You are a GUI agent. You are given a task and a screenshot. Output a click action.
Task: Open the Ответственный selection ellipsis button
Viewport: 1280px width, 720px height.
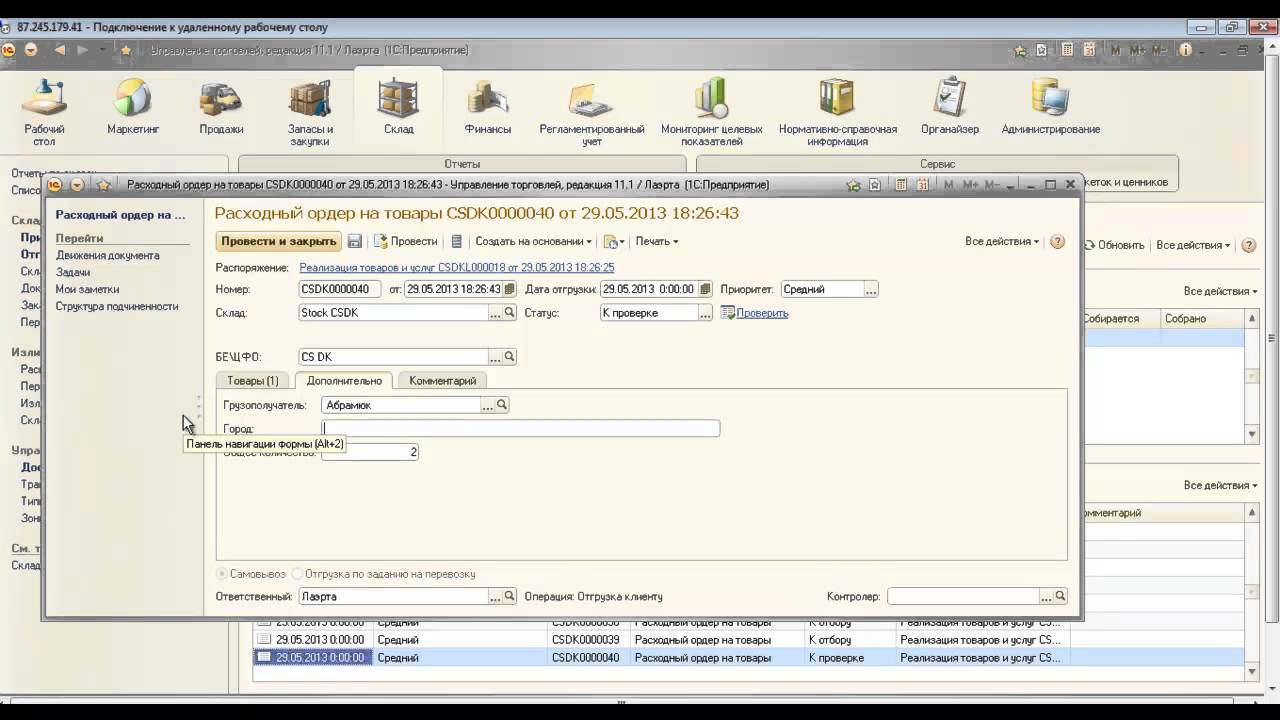click(x=495, y=596)
